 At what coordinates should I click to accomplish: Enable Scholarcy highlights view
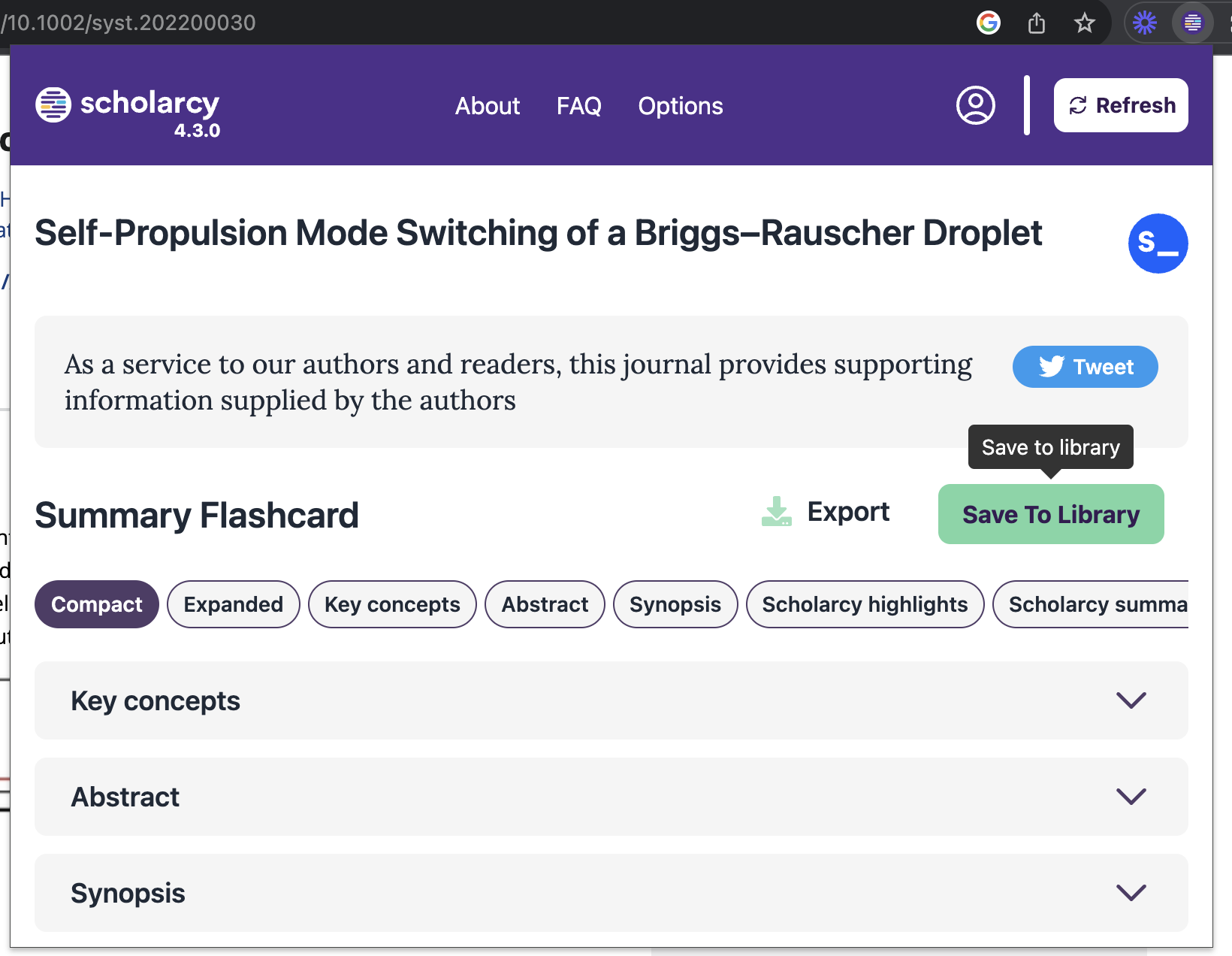click(865, 604)
